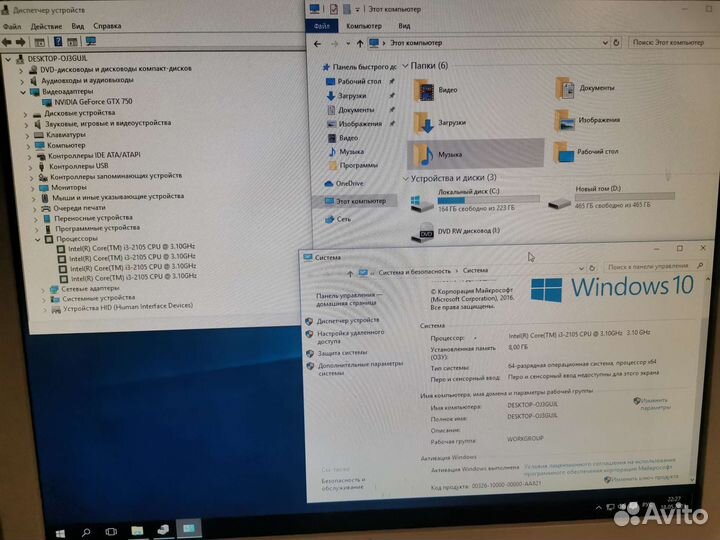Viewport: 720px width, 540px height.
Task: Click the taskbar search magnifier
Action: [86, 532]
